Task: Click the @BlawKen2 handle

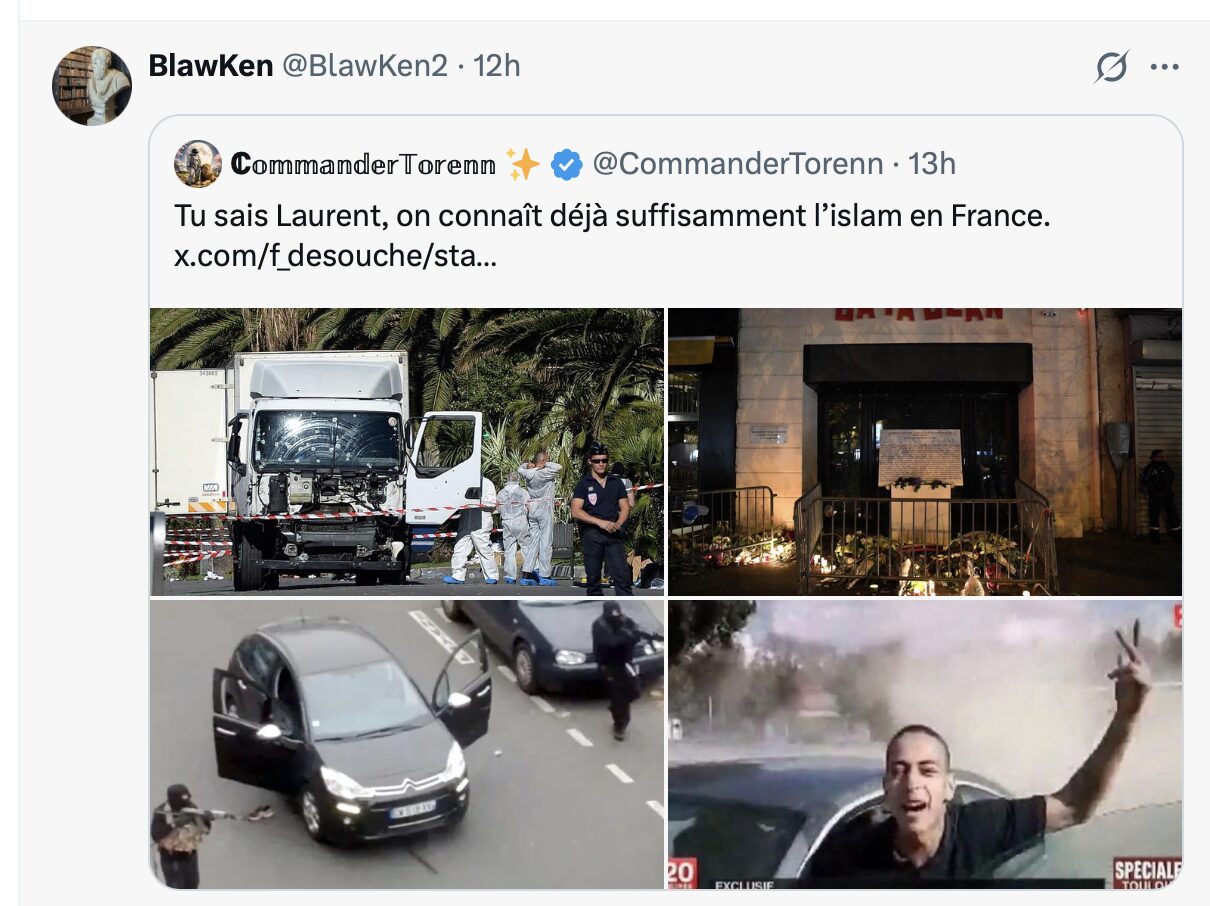Action: coord(365,66)
